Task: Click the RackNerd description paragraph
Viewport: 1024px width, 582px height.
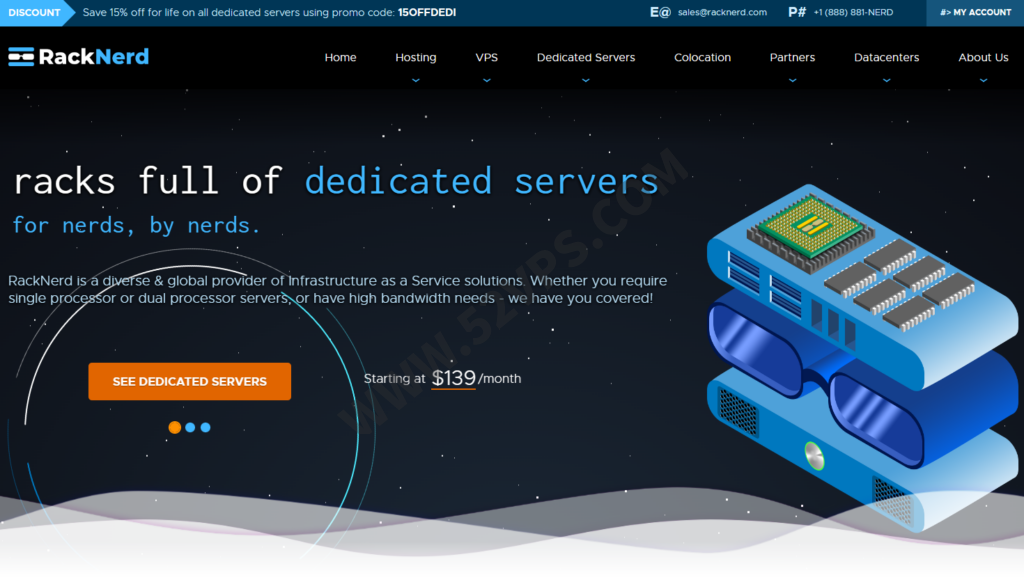Action: [338, 289]
